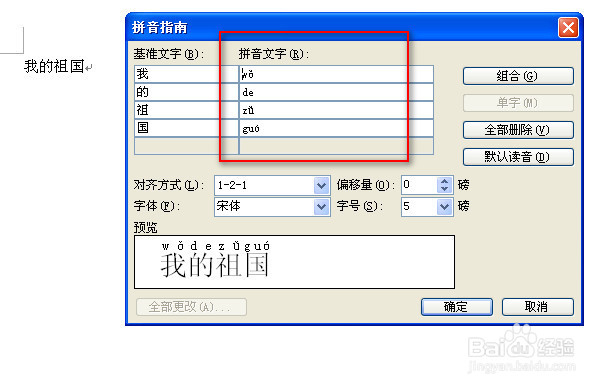Click the preview box showing 我的祖国
The width and height of the screenshot is (611, 388).
click(x=294, y=262)
